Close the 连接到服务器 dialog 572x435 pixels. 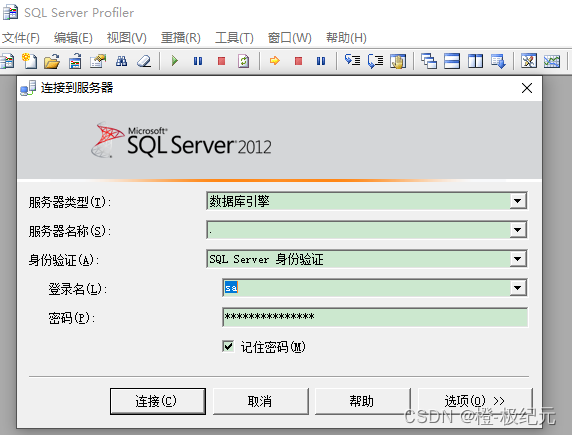click(527, 88)
